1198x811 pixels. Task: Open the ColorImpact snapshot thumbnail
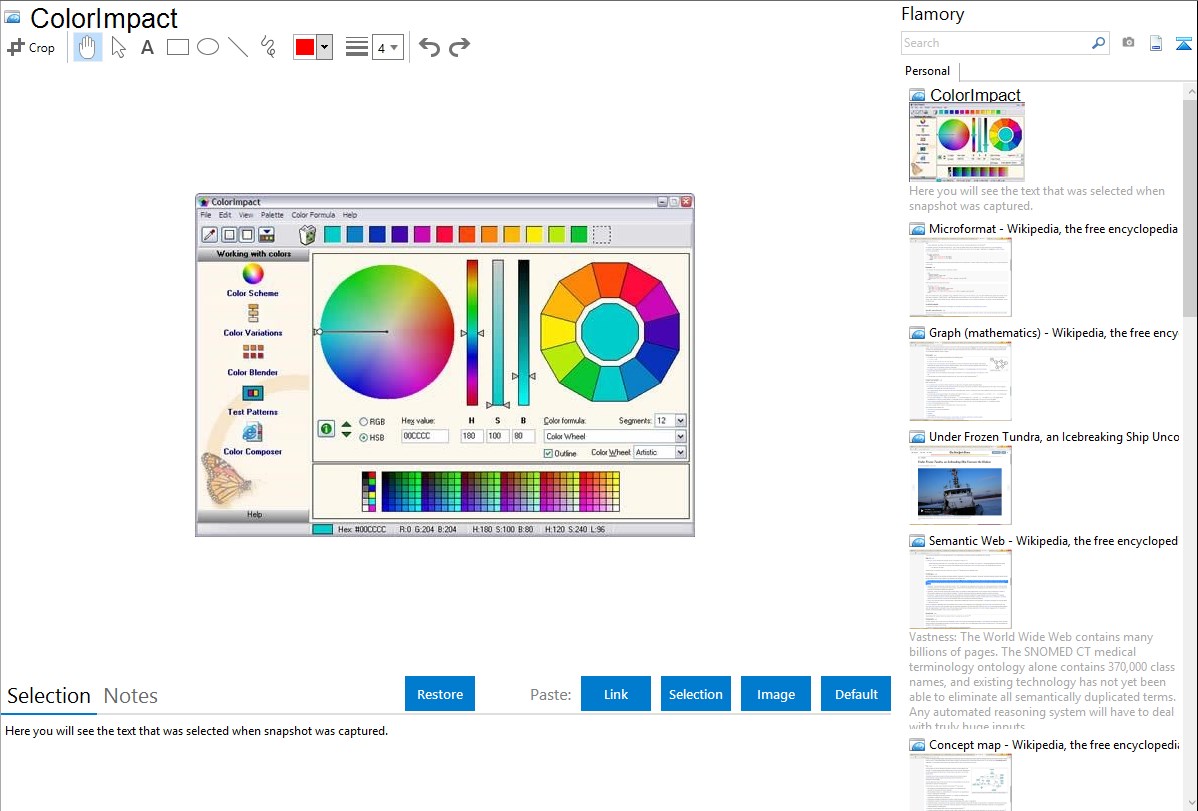tap(966, 143)
